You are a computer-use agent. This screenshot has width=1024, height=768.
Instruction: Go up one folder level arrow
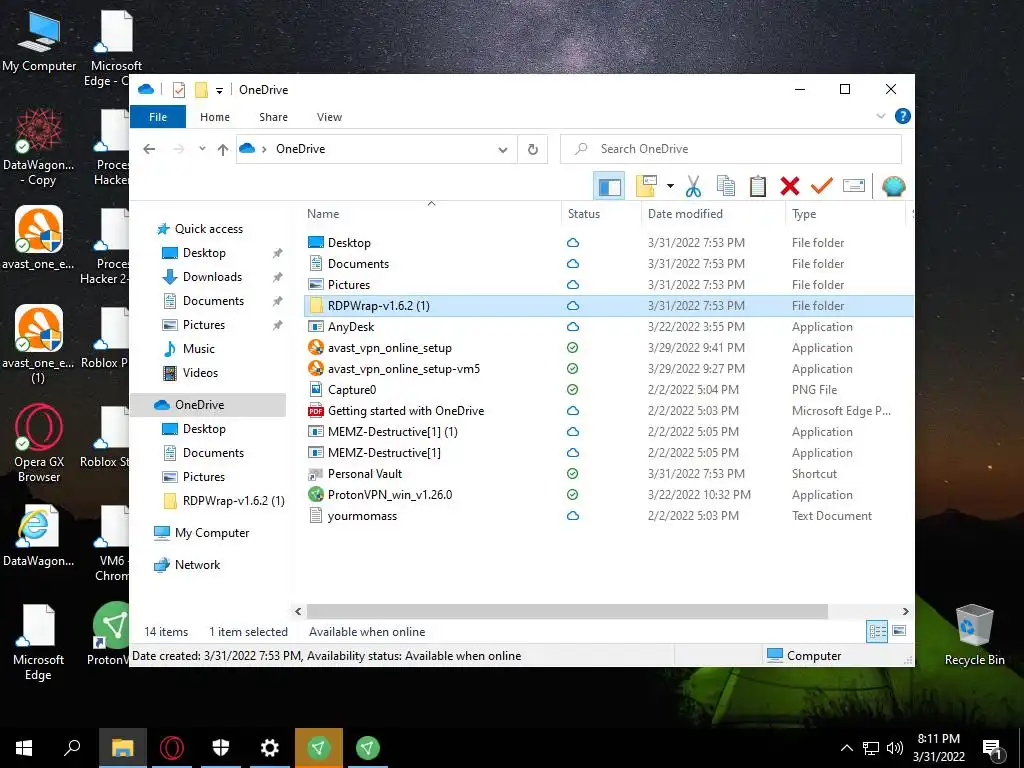point(223,150)
